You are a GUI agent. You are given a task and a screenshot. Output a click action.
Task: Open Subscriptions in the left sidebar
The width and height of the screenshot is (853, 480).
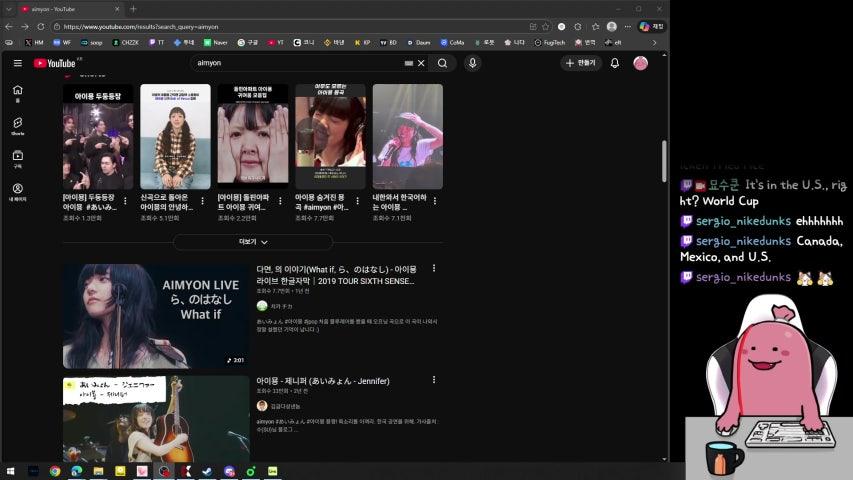click(x=17, y=158)
